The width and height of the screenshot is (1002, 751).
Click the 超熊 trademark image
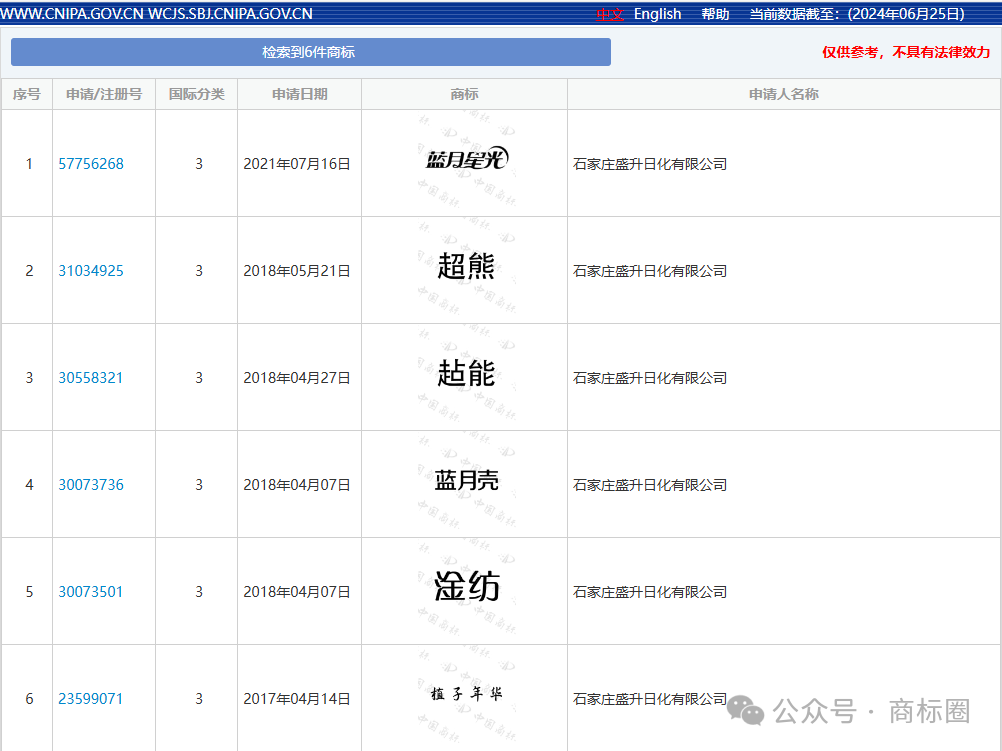point(466,266)
